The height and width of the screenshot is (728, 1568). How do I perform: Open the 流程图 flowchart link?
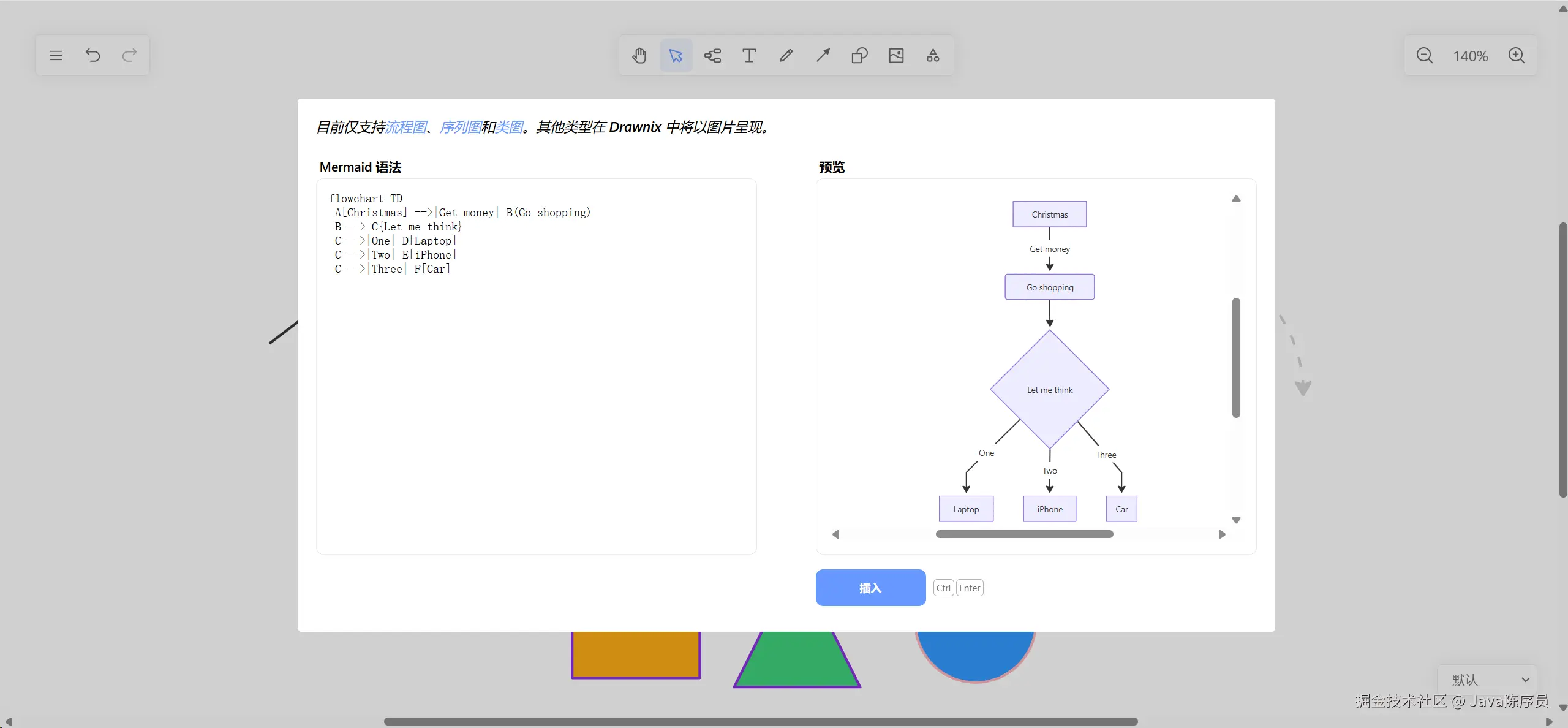coord(406,127)
